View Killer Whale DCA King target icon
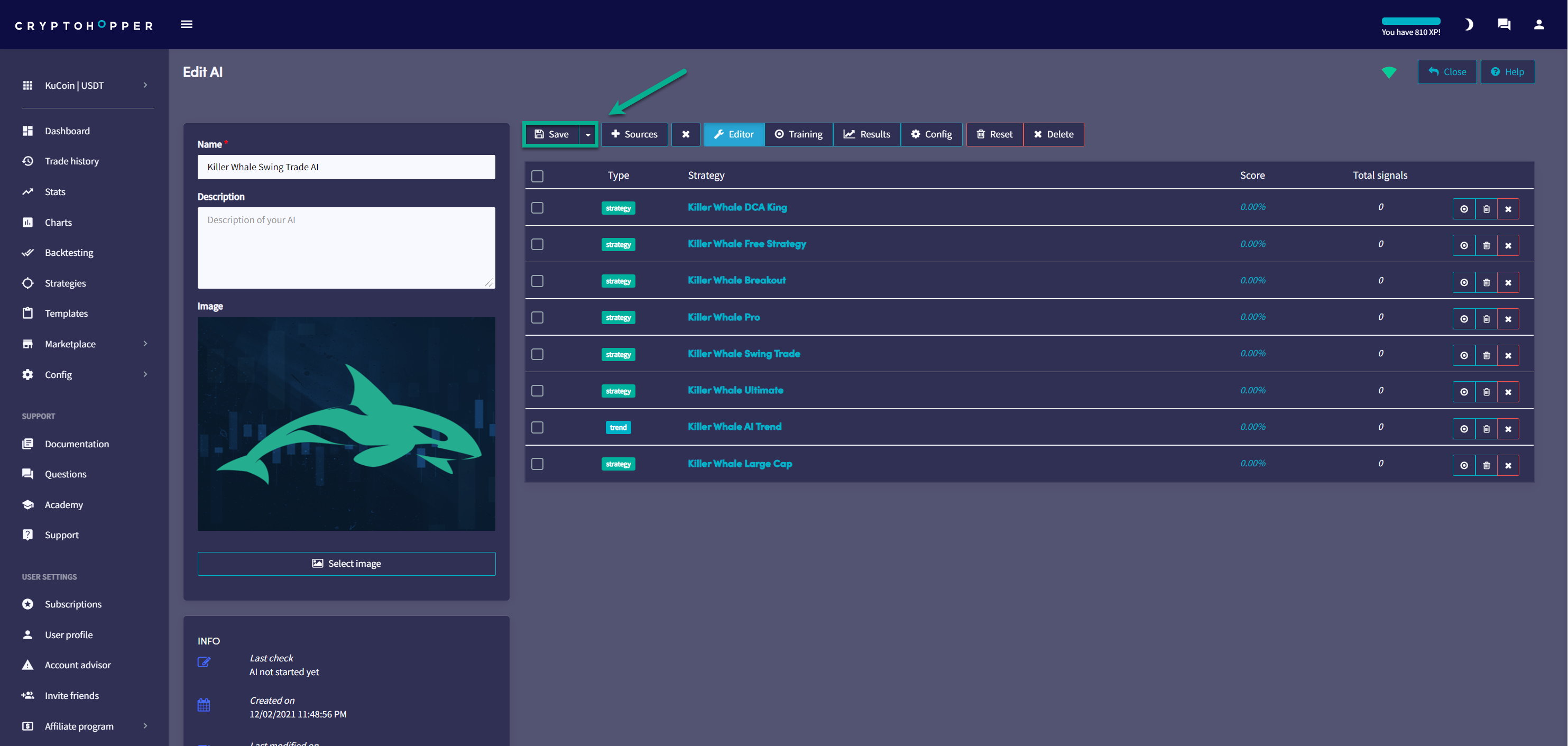1568x746 pixels. pos(1463,209)
